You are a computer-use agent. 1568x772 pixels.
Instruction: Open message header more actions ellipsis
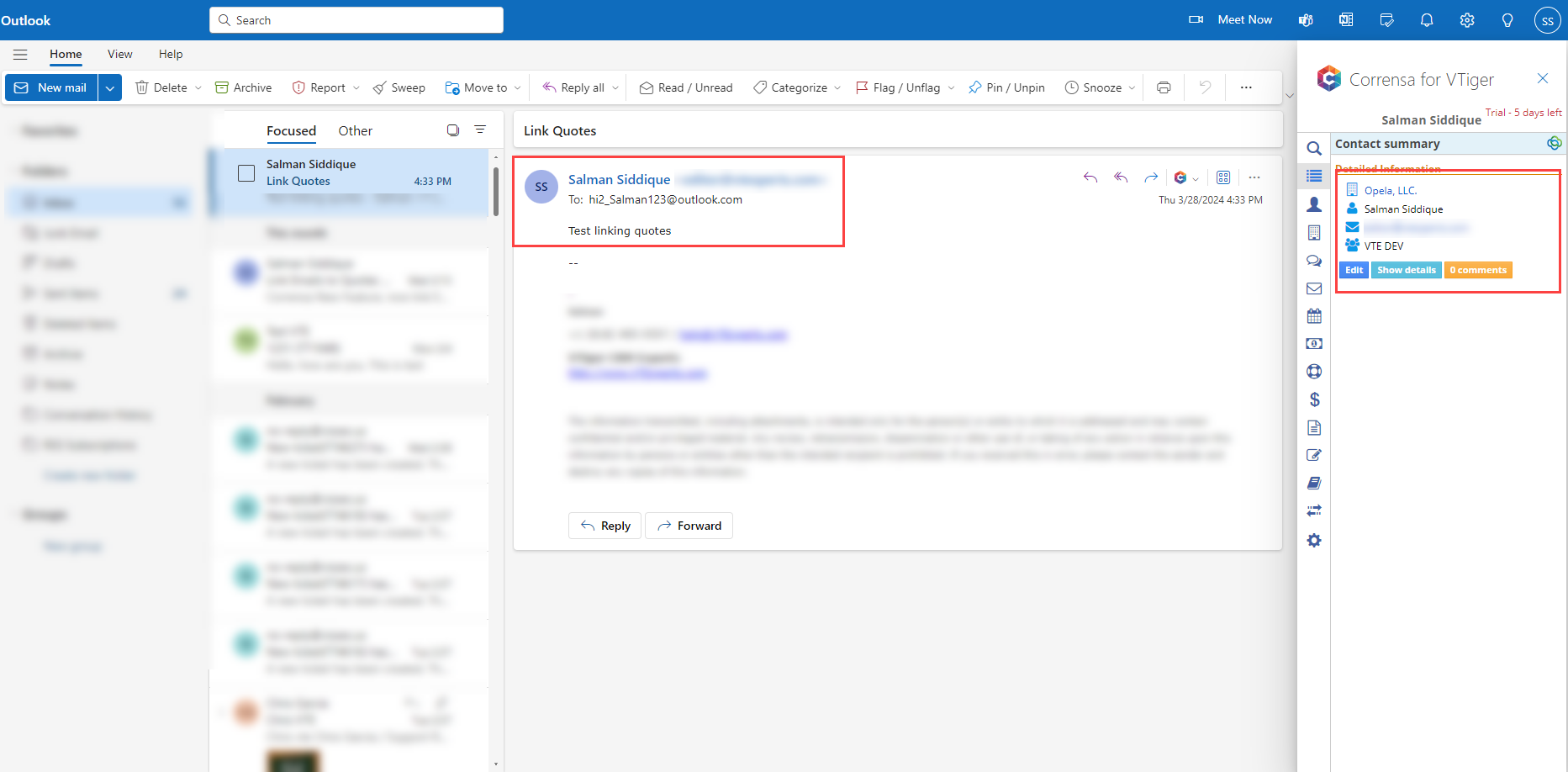1254,177
